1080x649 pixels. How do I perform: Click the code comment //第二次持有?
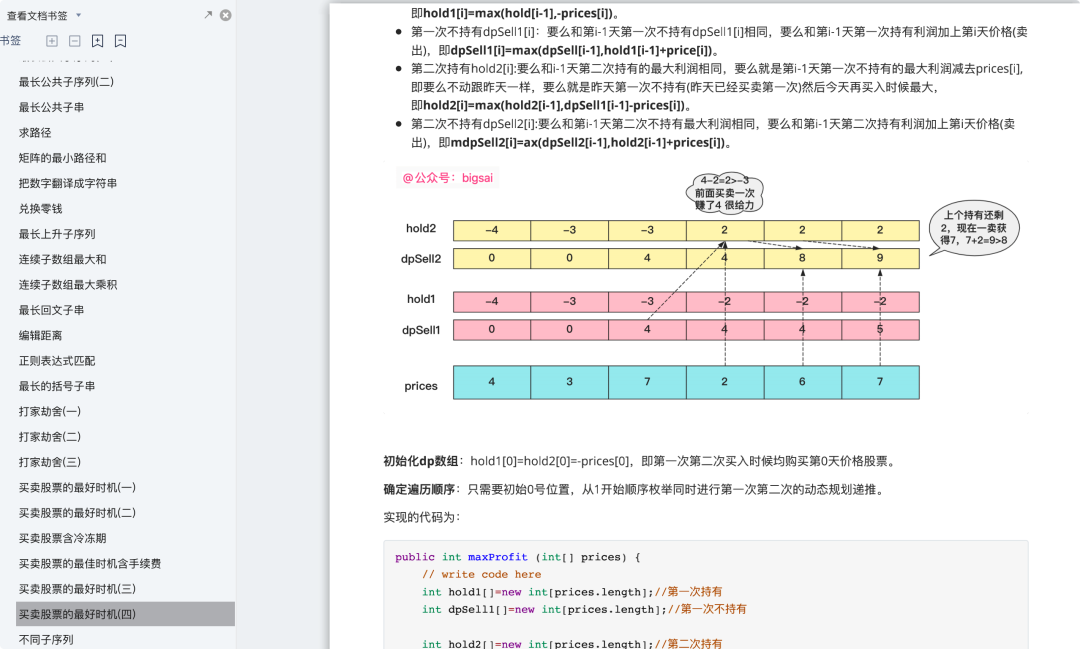pos(688,643)
